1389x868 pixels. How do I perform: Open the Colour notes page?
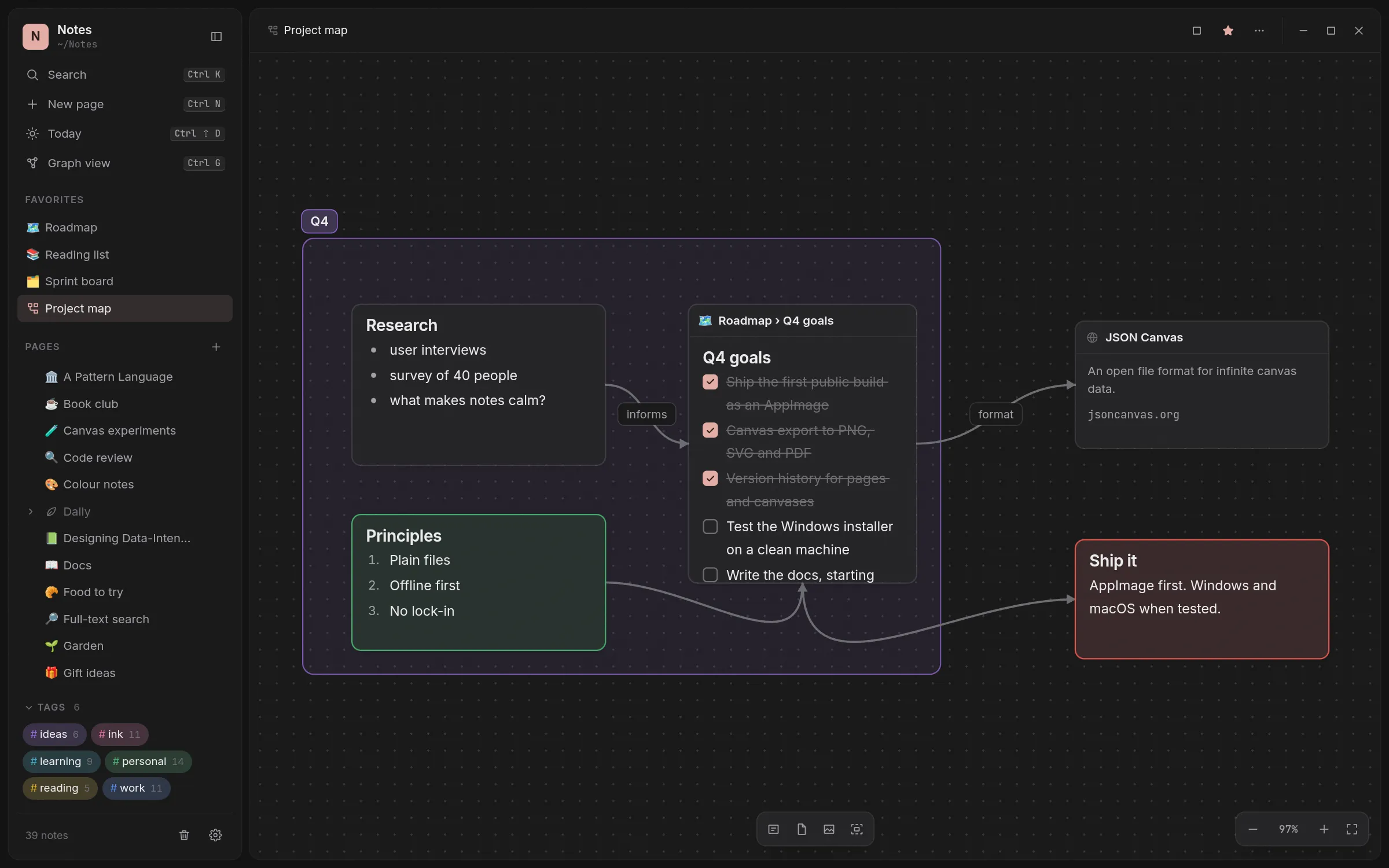(125, 484)
